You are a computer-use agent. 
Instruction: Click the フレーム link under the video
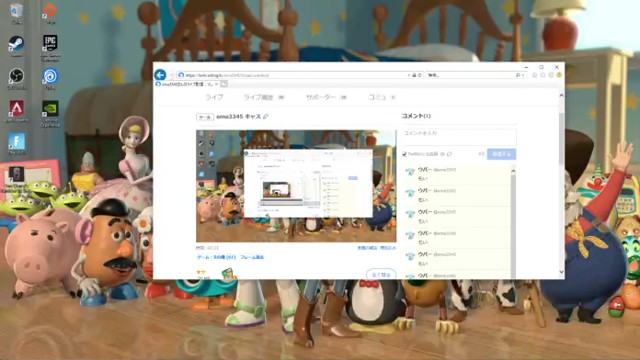(252, 257)
